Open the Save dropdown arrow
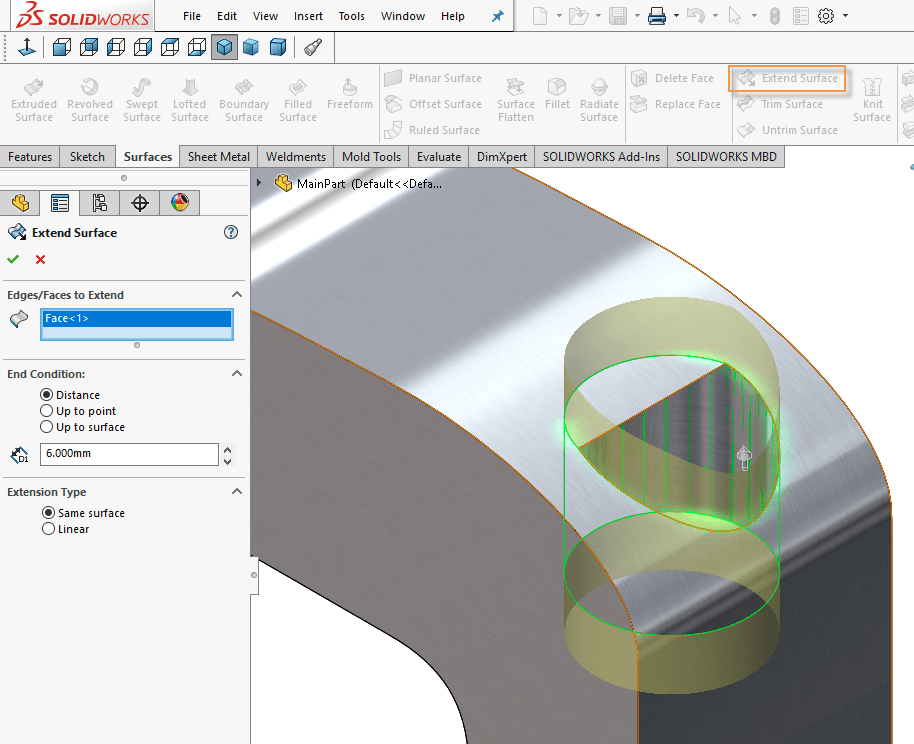914x744 pixels. (637, 16)
